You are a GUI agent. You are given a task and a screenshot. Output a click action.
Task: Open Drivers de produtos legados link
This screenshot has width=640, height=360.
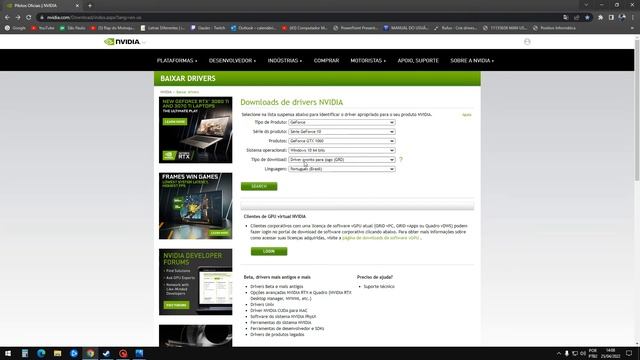click(x=277, y=334)
